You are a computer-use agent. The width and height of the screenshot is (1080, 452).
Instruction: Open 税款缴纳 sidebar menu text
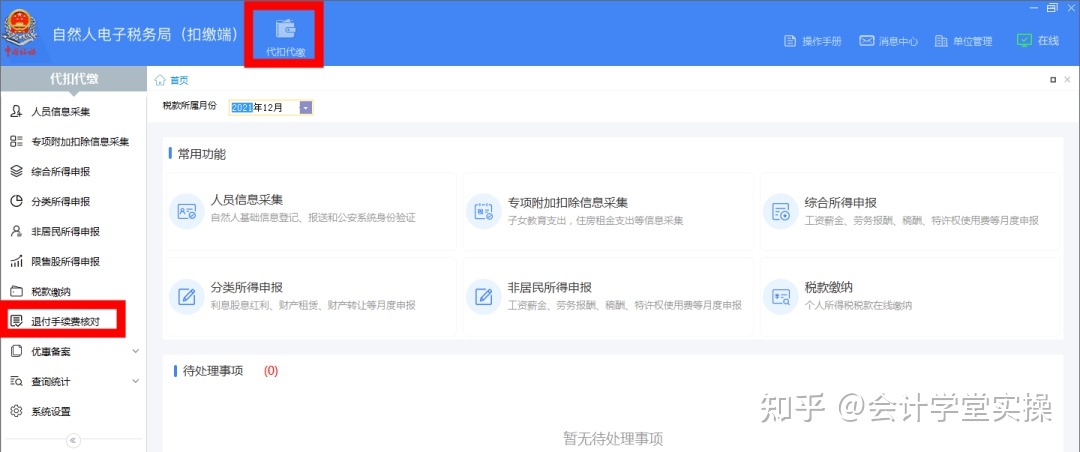pos(51,292)
